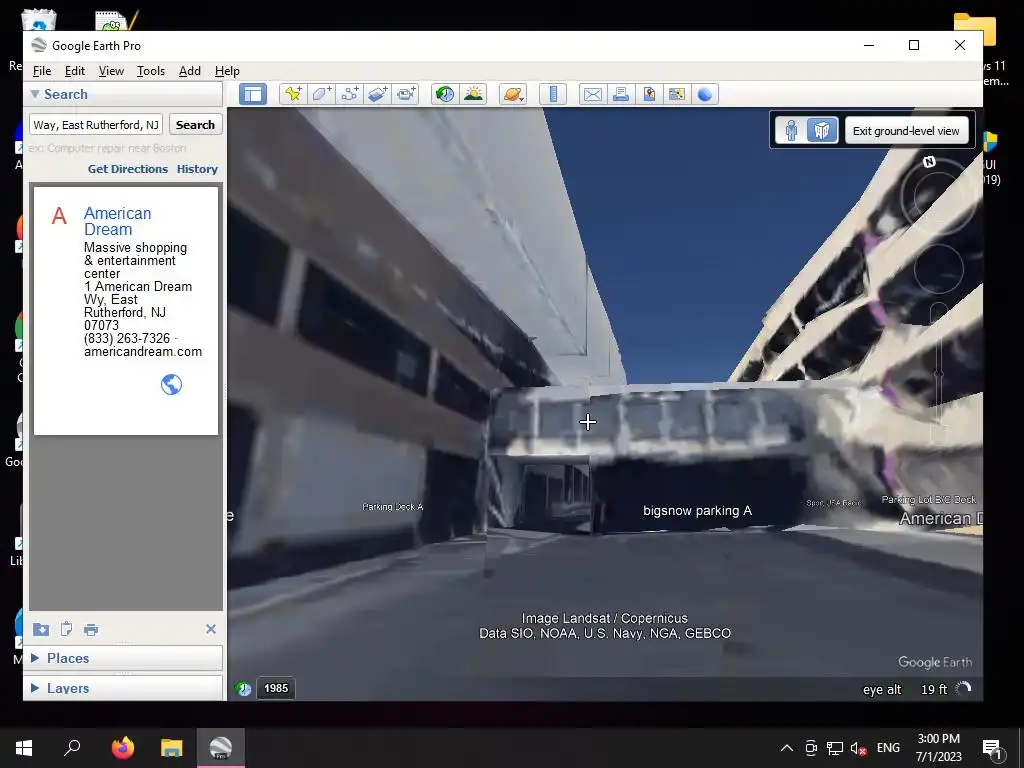
Task: Open the Edit menu
Action: tap(74, 71)
